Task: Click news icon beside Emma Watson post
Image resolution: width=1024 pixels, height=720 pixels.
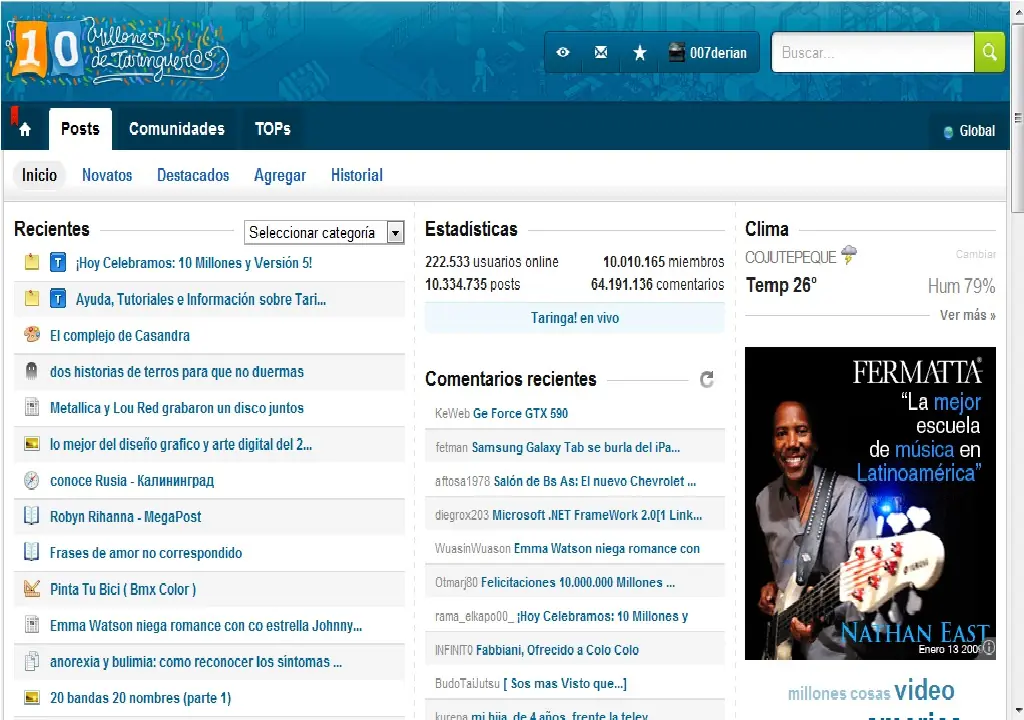Action: [x=31, y=625]
